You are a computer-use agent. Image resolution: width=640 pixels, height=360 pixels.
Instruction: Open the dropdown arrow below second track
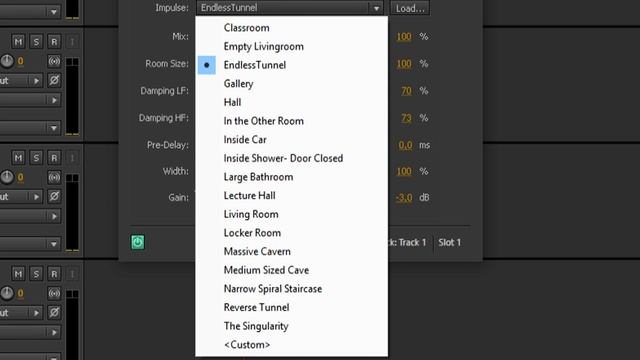(x=53, y=244)
